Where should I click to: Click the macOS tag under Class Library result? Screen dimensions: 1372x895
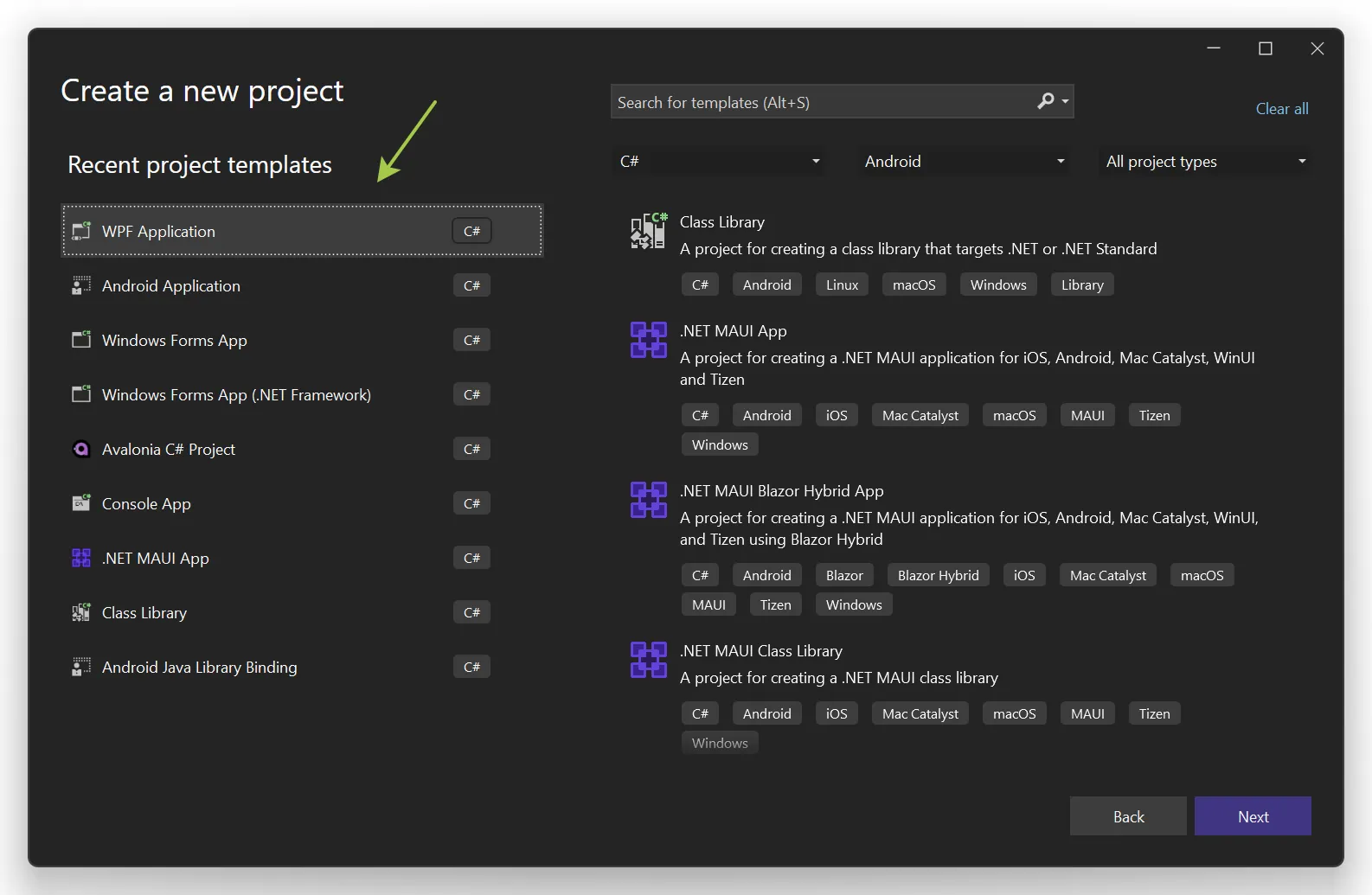(x=914, y=284)
